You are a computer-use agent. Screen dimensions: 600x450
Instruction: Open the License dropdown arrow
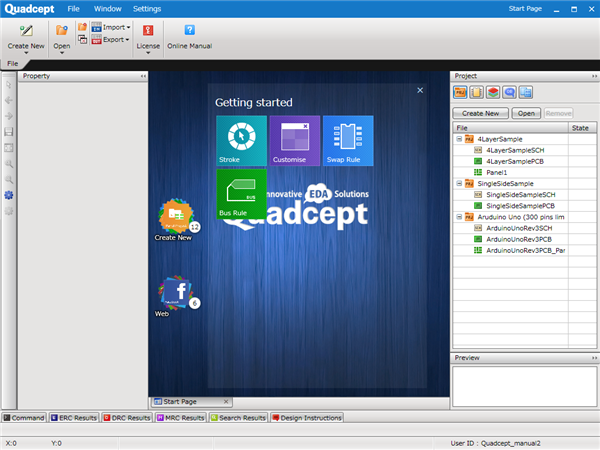pyautogui.click(x=148, y=53)
